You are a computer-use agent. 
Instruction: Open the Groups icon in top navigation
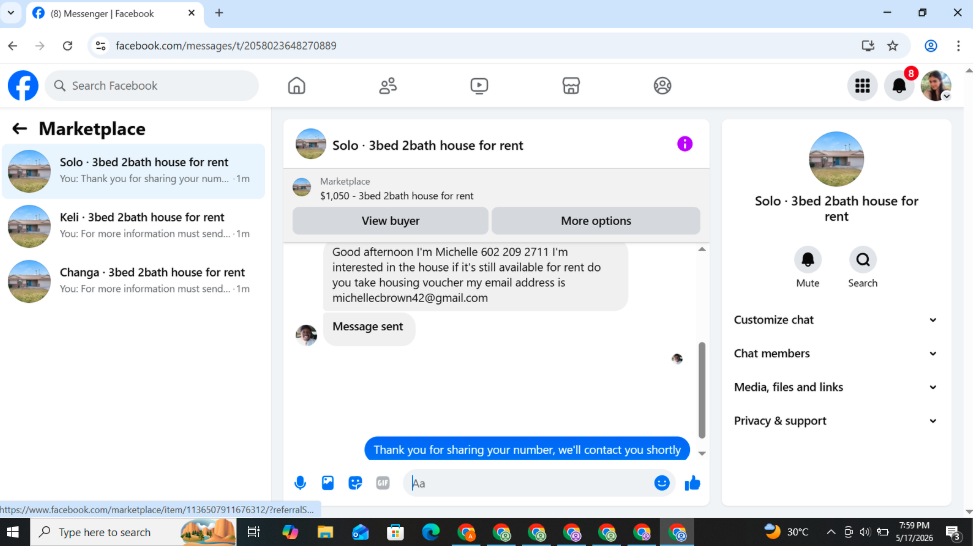[x=662, y=86]
